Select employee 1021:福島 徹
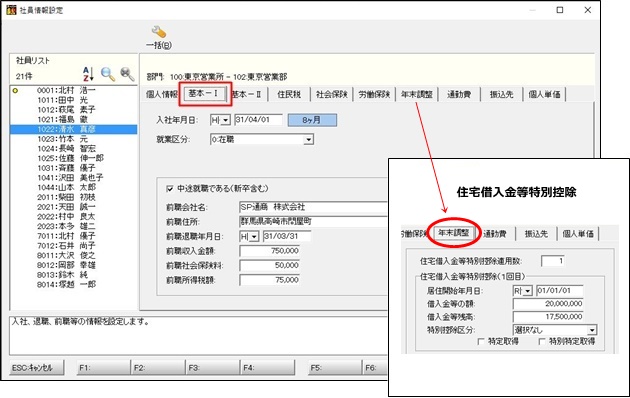This screenshot has height=398, width=630. [x=62, y=119]
